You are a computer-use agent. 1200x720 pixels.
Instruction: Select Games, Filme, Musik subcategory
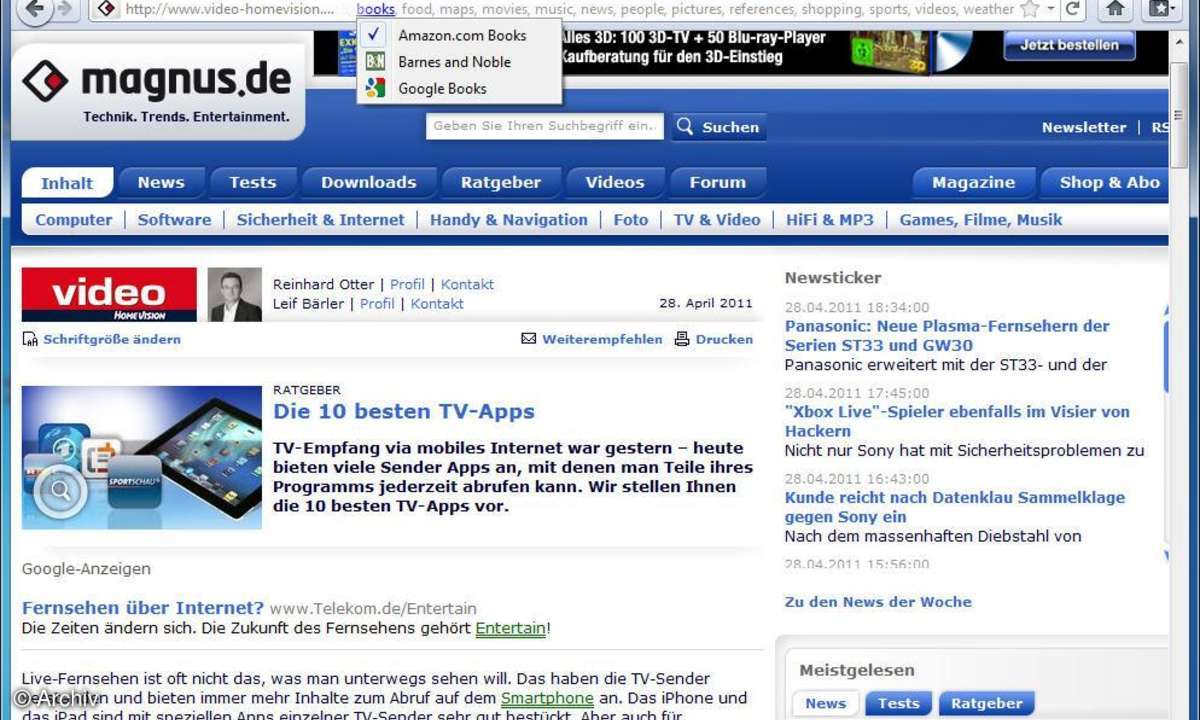[x=981, y=220]
